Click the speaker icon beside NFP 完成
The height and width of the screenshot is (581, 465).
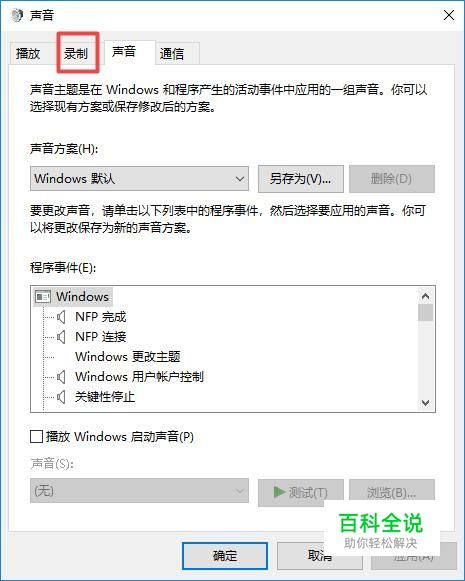pos(62,317)
